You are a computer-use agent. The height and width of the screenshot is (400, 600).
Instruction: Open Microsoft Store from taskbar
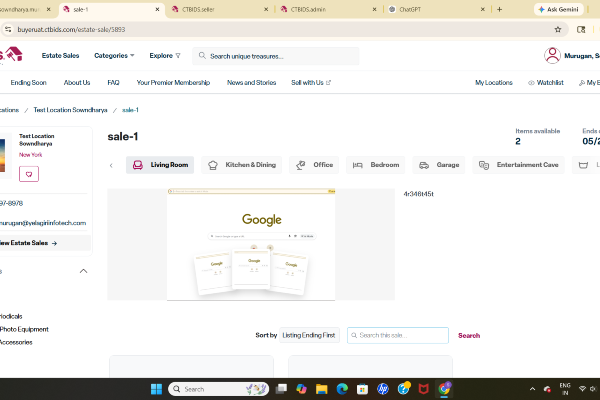click(362, 389)
